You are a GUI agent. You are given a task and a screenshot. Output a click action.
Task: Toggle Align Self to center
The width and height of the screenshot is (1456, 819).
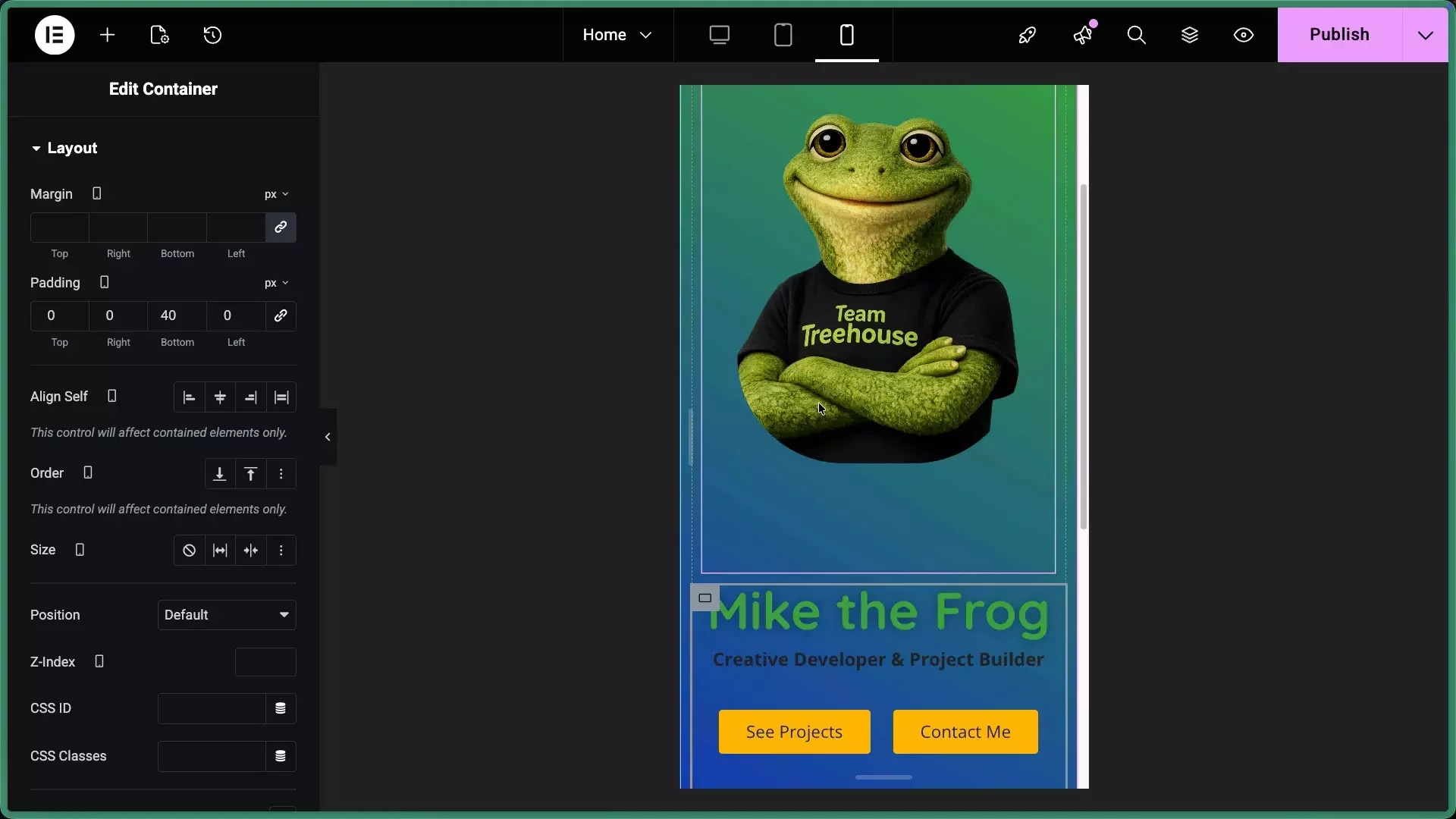pos(219,397)
